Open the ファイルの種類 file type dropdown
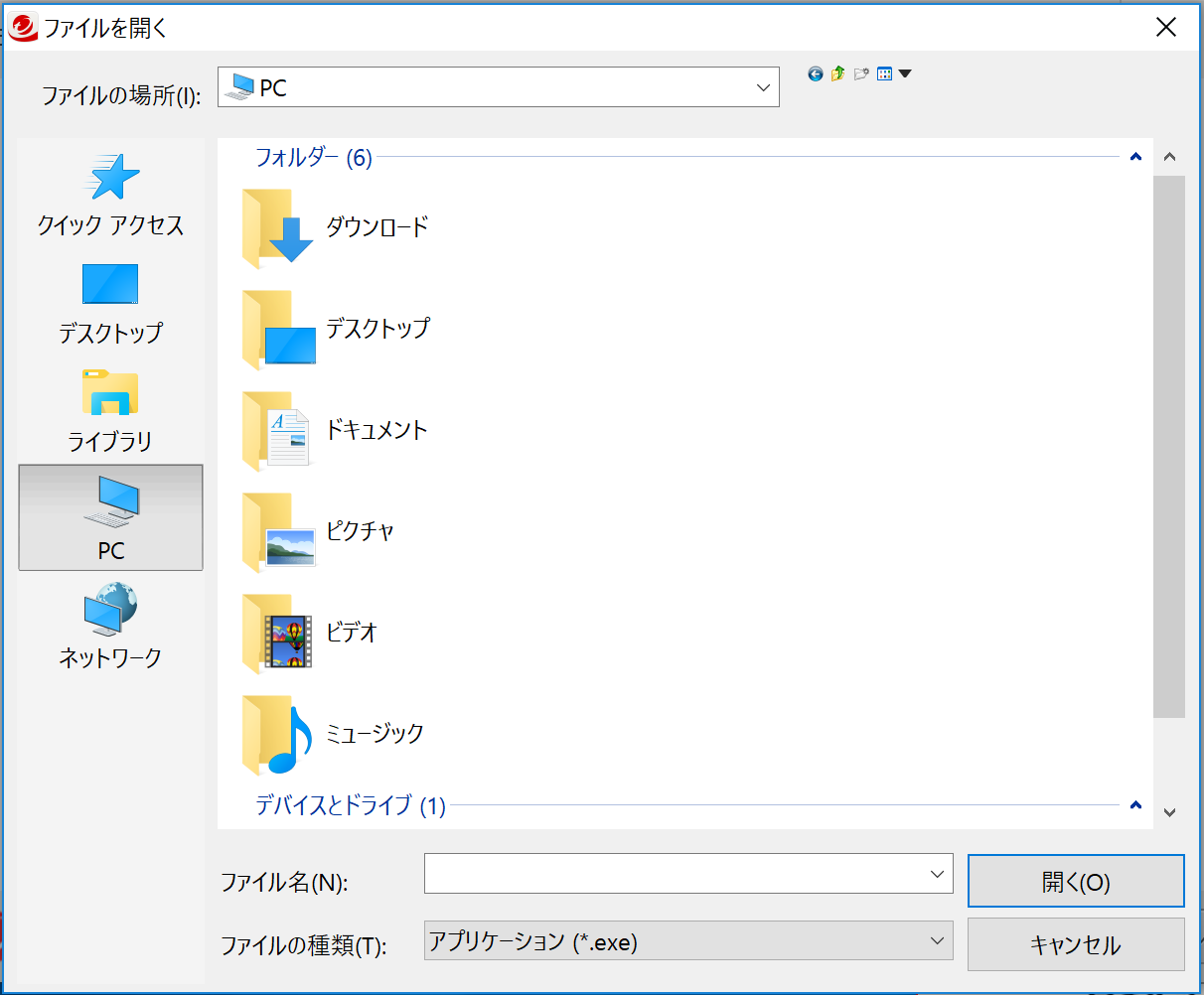Image resolution: width=1204 pixels, height=995 pixels. point(935,941)
